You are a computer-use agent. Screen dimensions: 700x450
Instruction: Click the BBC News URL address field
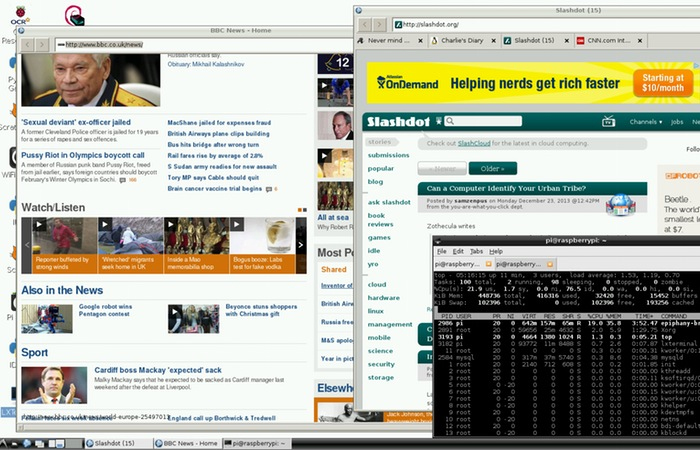205,45
